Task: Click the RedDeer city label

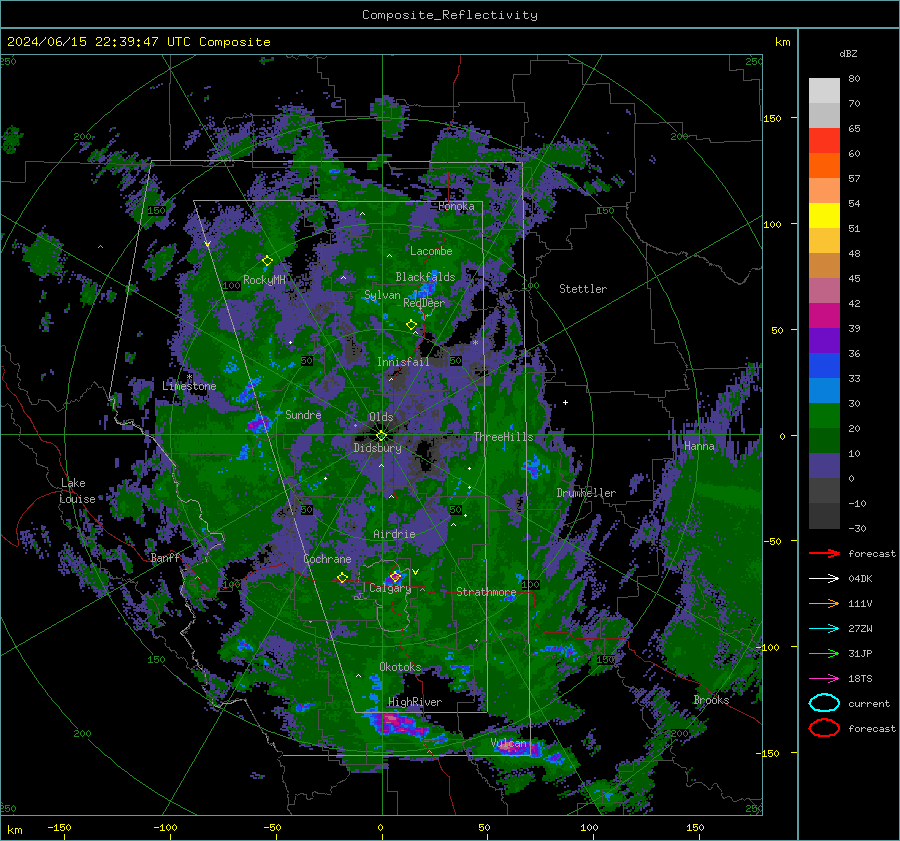Action: pyautogui.click(x=424, y=303)
